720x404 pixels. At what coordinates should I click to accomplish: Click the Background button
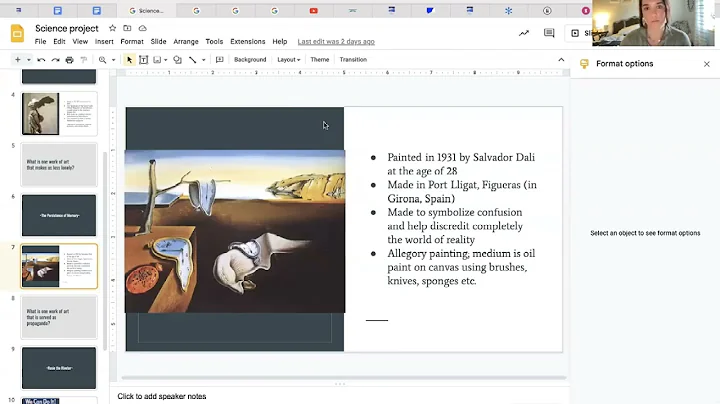[x=250, y=60]
